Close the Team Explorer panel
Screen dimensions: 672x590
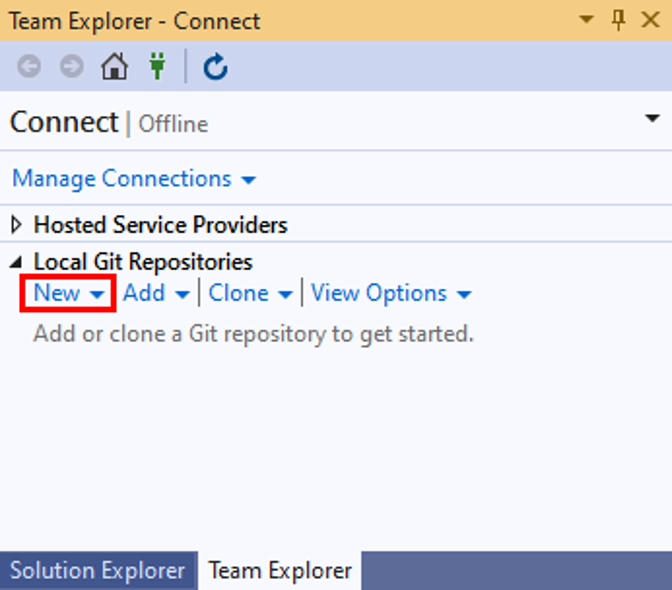pyautogui.click(x=650, y=20)
